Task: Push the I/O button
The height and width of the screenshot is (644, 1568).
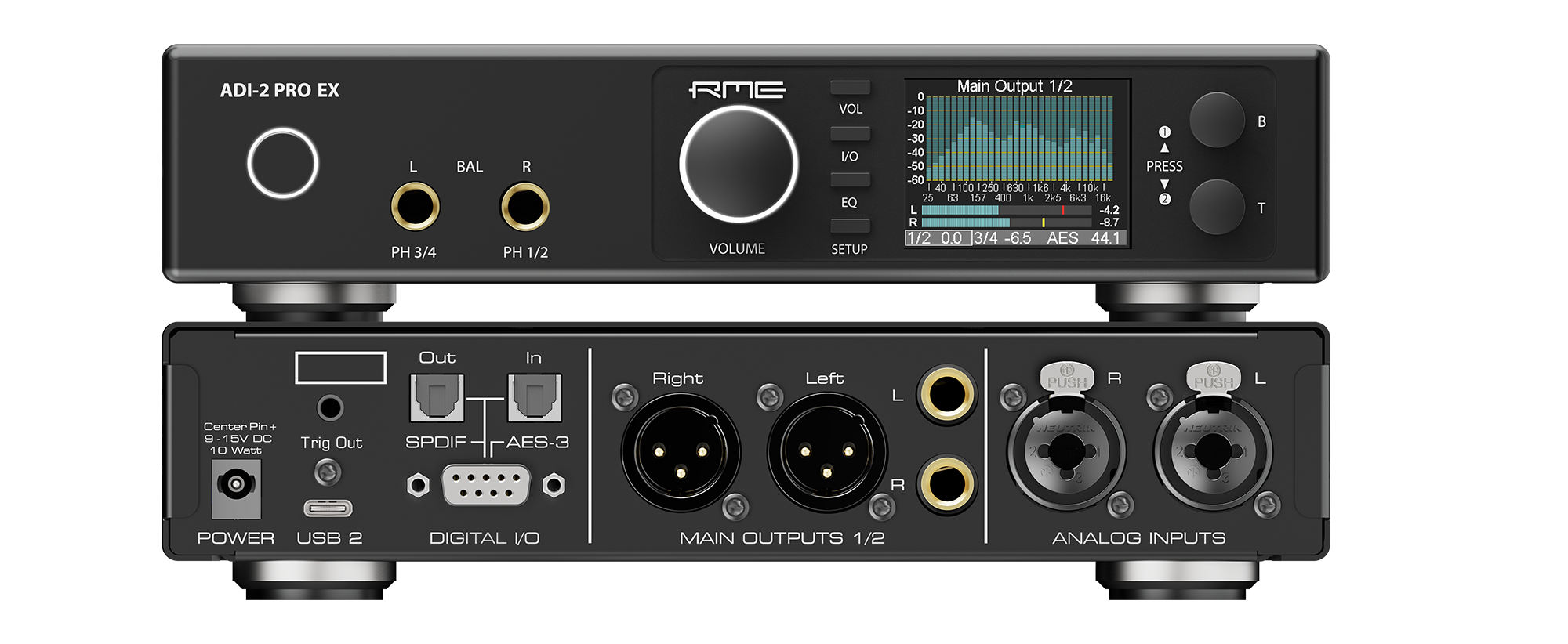Action: [x=850, y=134]
